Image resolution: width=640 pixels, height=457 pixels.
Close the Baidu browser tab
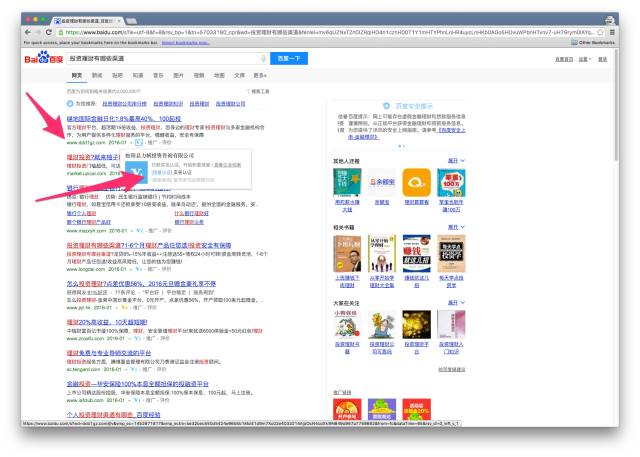pyautogui.click(x=119, y=20)
